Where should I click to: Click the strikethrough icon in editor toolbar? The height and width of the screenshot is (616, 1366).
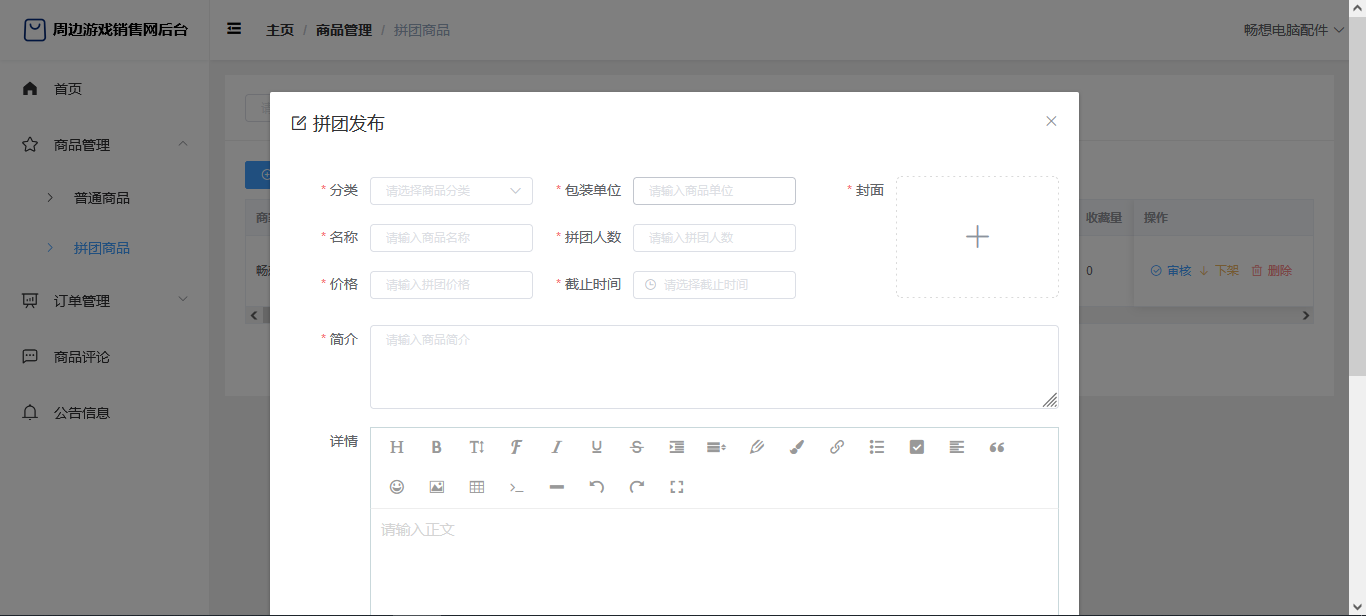tap(637, 447)
